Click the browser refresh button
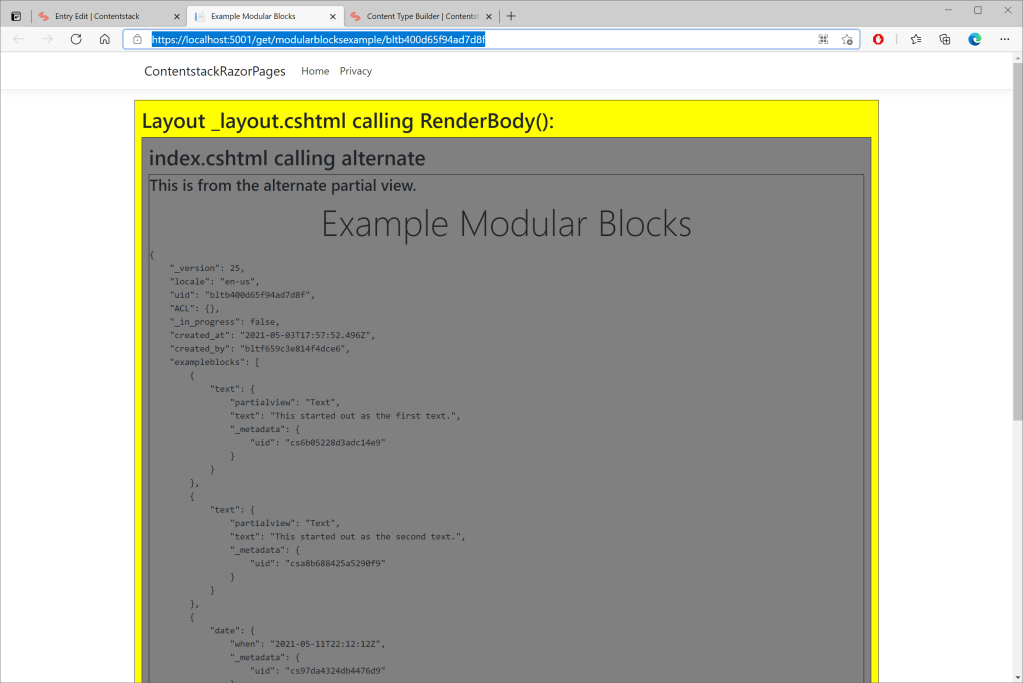This screenshot has height=683, width=1023. click(x=76, y=39)
